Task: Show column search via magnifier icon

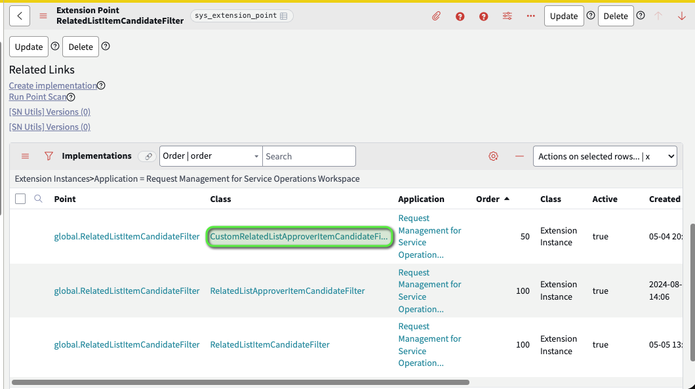Action: coord(38,198)
